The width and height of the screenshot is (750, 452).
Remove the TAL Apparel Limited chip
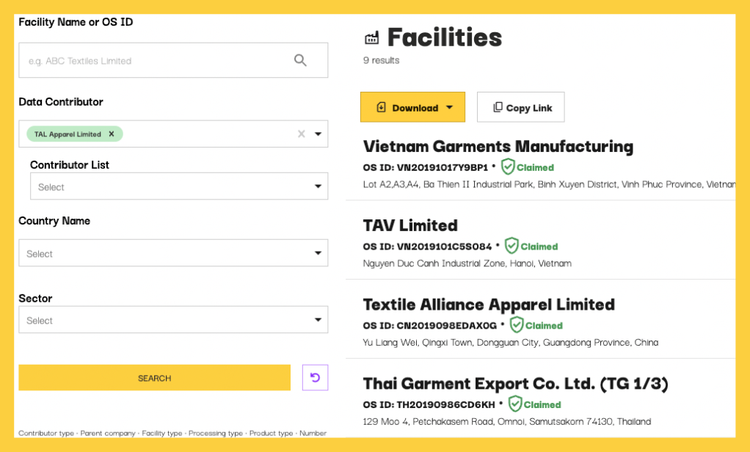click(111, 134)
